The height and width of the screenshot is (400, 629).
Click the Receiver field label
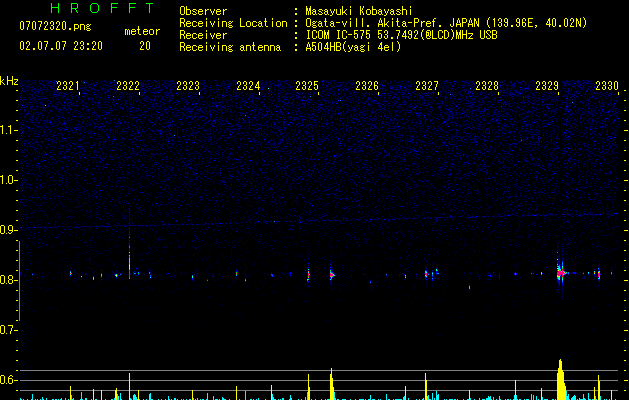(203, 35)
